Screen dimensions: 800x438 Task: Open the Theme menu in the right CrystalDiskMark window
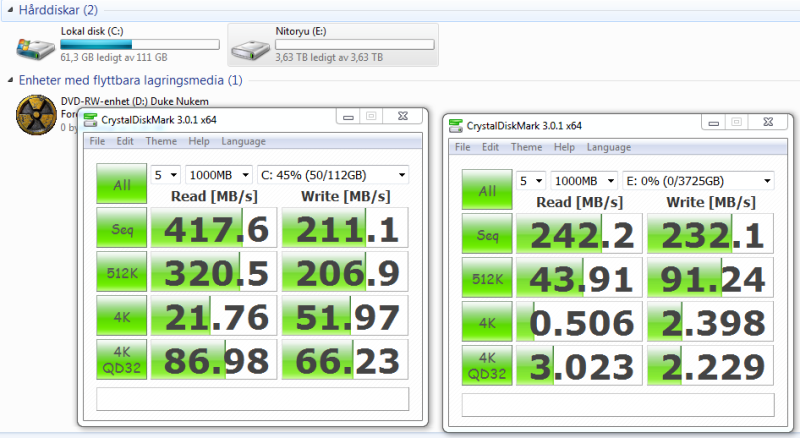(x=527, y=147)
